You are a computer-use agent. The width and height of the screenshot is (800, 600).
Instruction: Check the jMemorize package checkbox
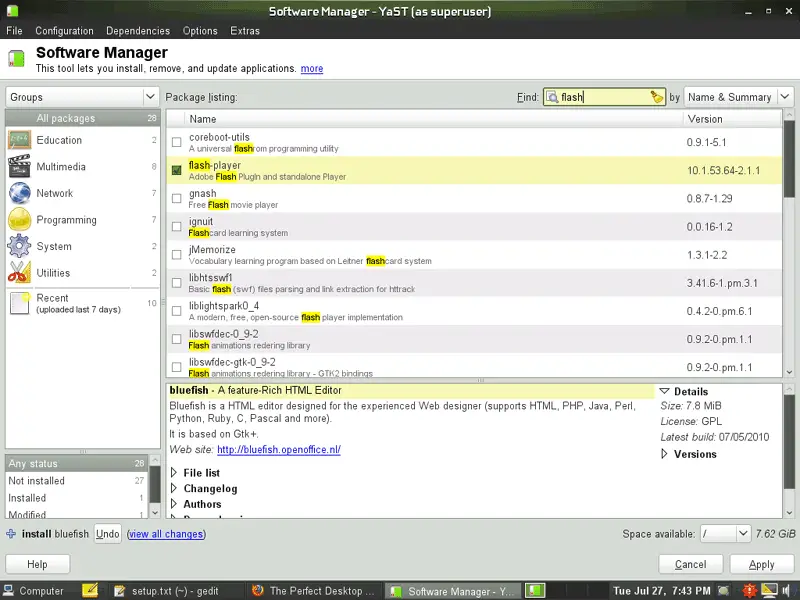pyautogui.click(x=177, y=254)
